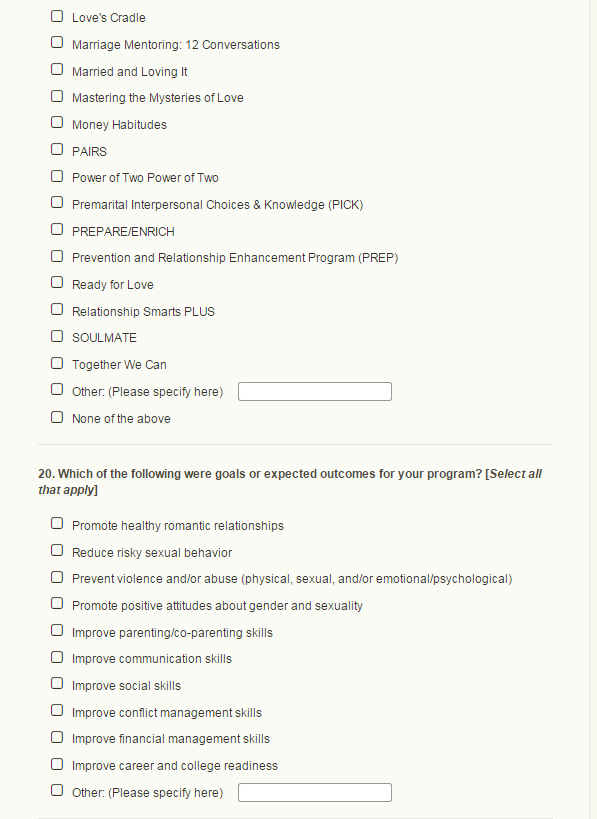Viewport: 597px width, 819px height.
Task: Tick the Ready for Love option
Action: tap(57, 283)
